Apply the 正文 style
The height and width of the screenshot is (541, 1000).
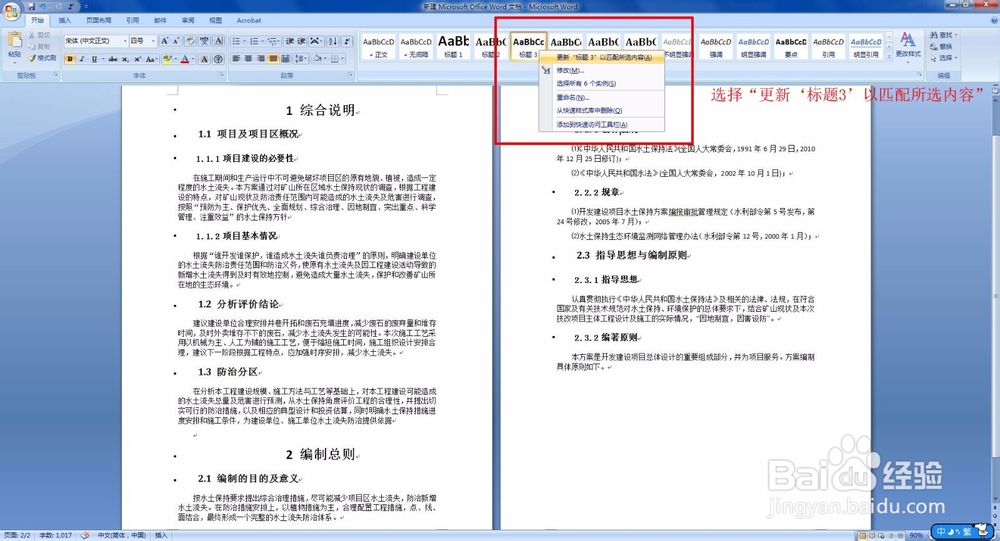[x=379, y=46]
